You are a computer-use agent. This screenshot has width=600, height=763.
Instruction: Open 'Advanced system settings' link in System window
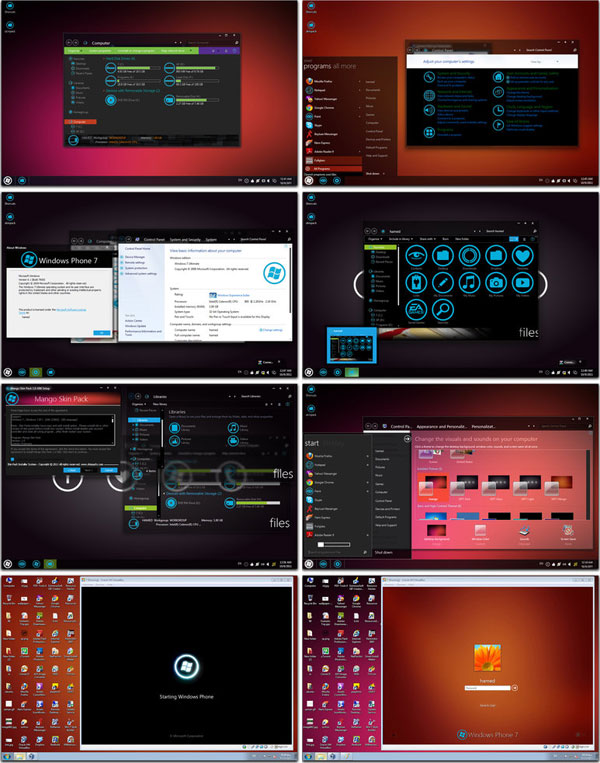tap(141, 273)
